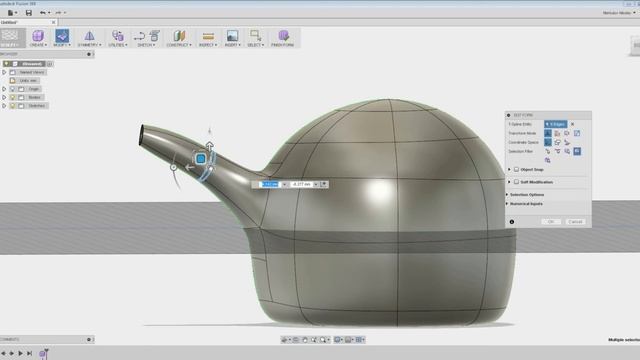The height and width of the screenshot is (360, 640).
Task: Open the SELECT dropdown menu
Action: (x=256, y=45)
